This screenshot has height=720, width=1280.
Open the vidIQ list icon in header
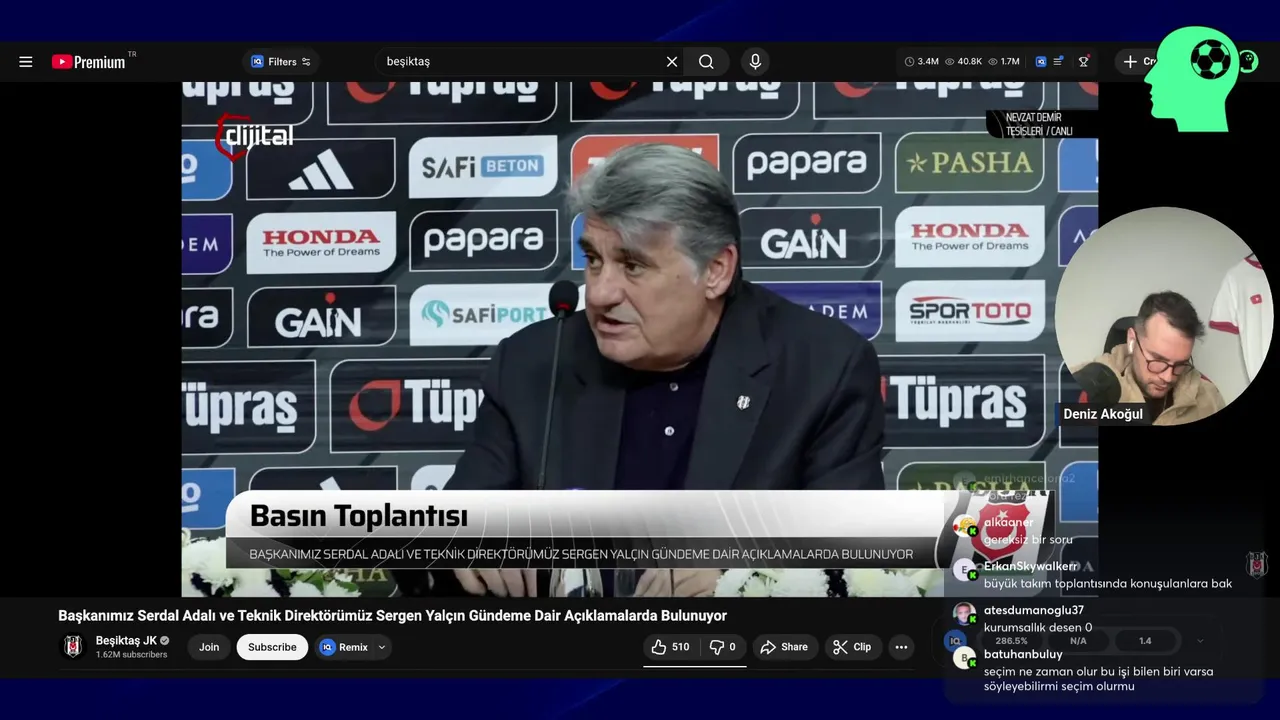click(1058, 62)
